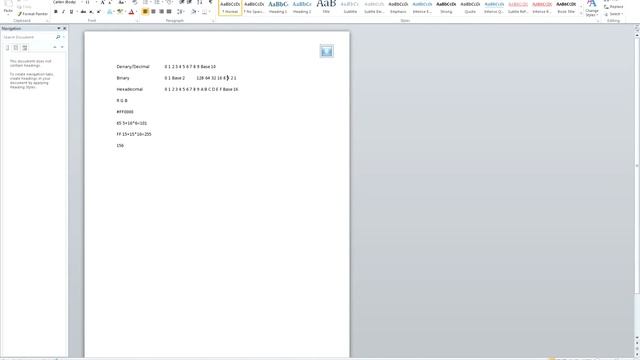Align text right
640x360 pixels.
(161, 12)
